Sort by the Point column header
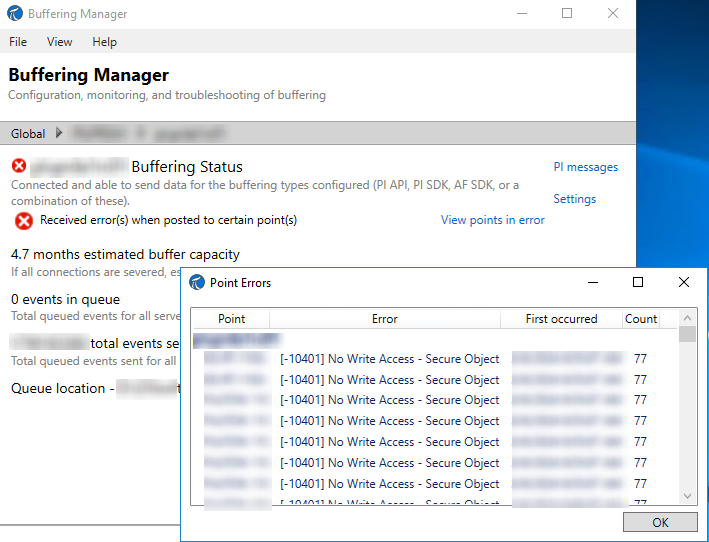This screenshot has height=542, width=709. 231,319
